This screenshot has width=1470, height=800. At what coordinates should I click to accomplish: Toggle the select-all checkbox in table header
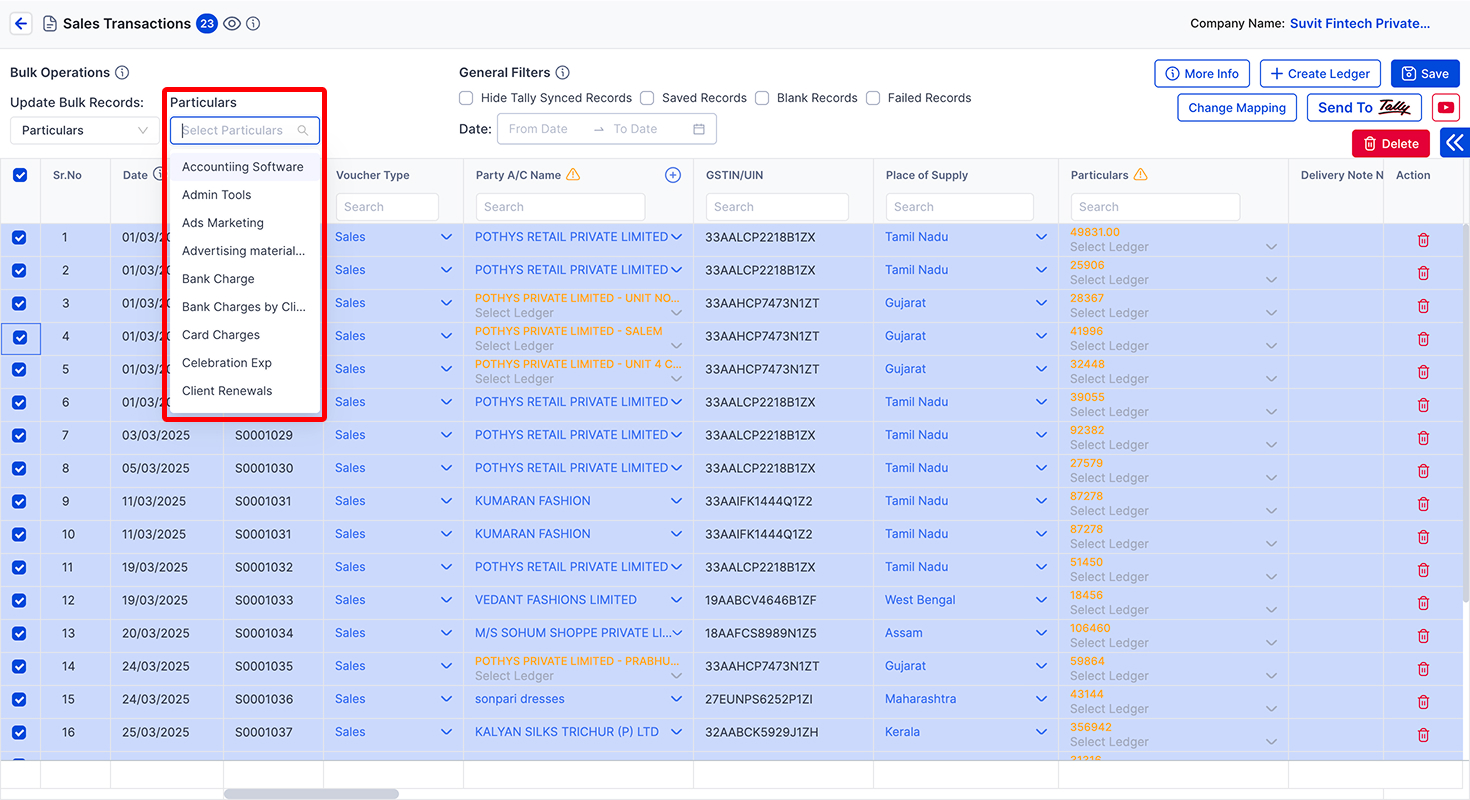20,175
